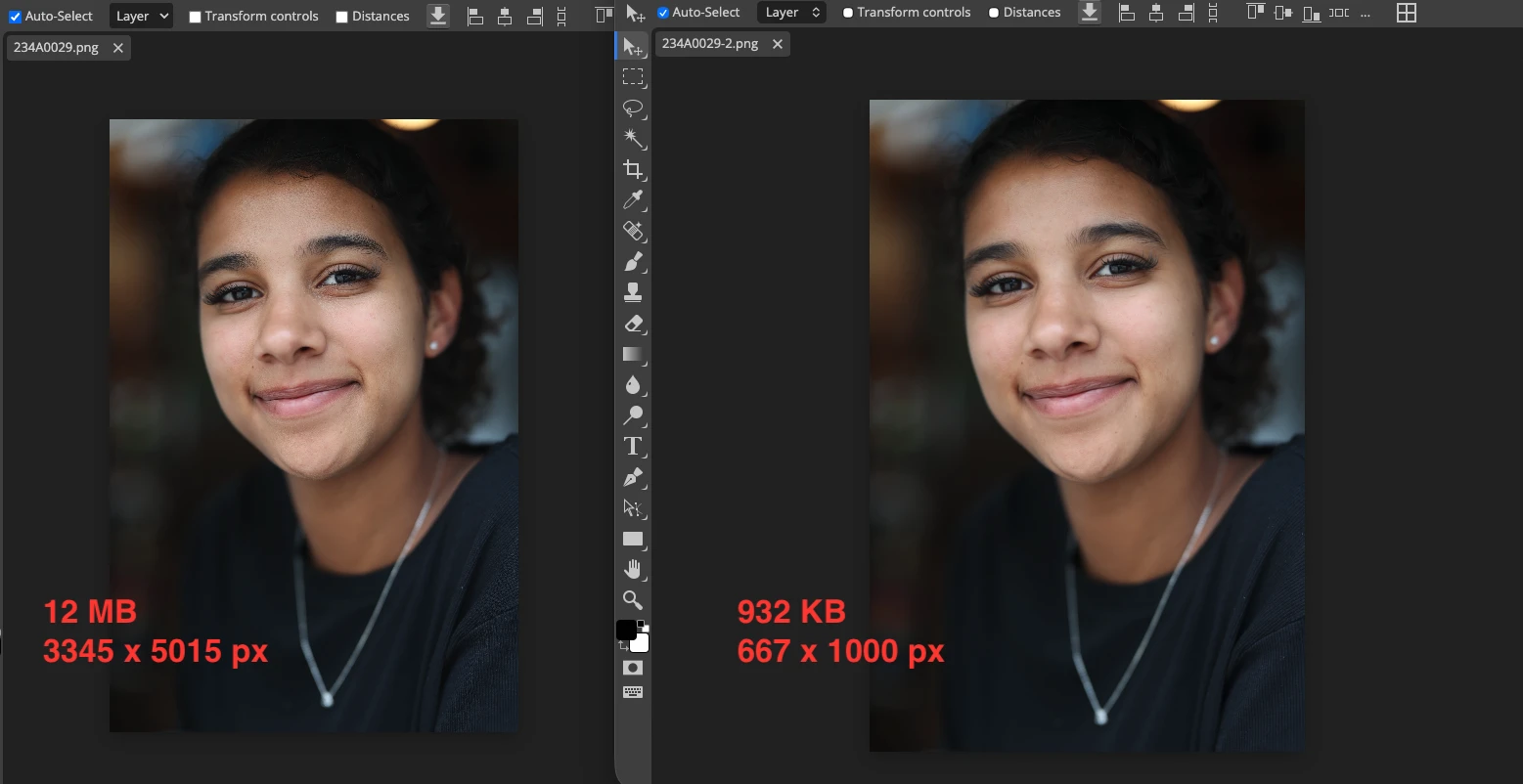Enable Auto-Select on the left panel

(x=14, y=16)
